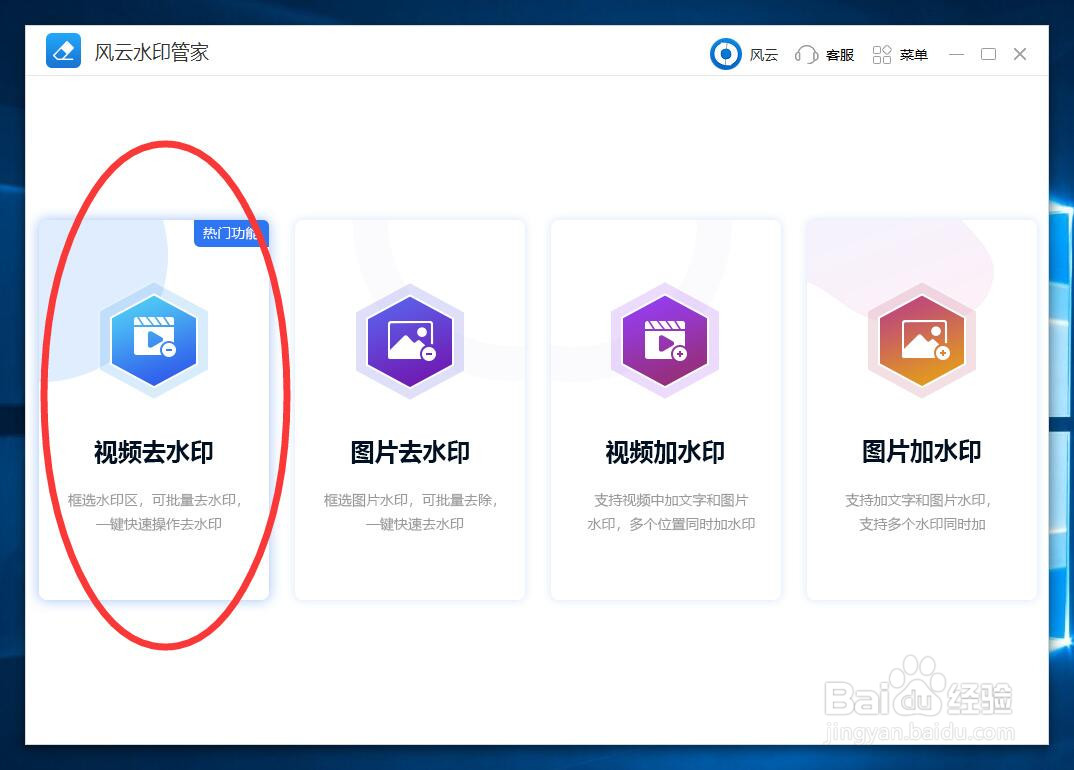Viewport: 1074px width, 770px height.
Task: Click the 风云水印管家 title text
Action: click(x=151, y=52)
